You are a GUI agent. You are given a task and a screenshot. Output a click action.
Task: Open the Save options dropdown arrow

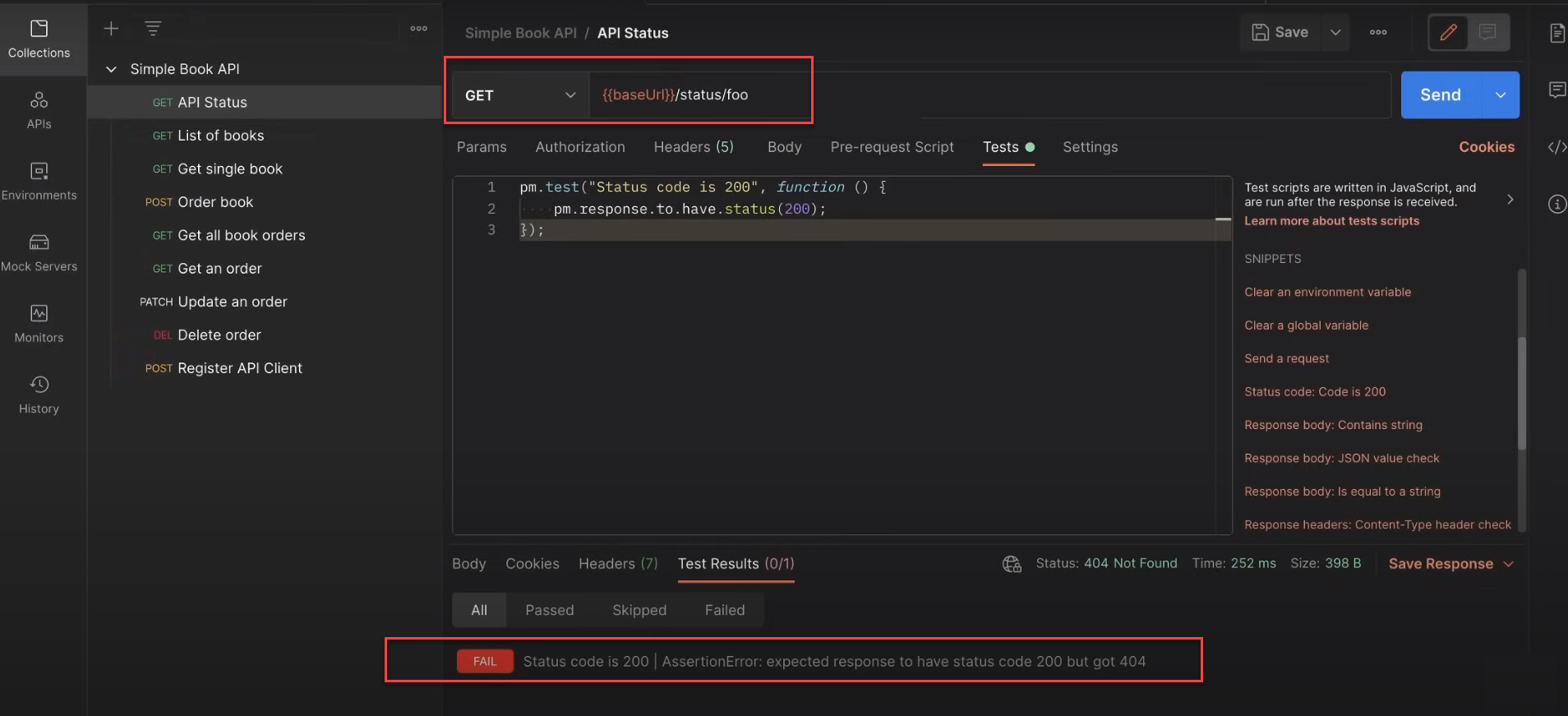coord(1335,33)
